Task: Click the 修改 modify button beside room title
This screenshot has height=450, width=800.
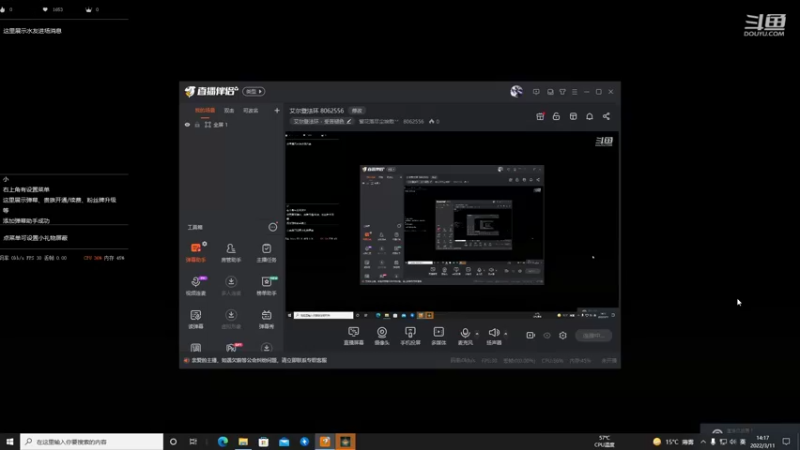Action: (x=357, y=111)
